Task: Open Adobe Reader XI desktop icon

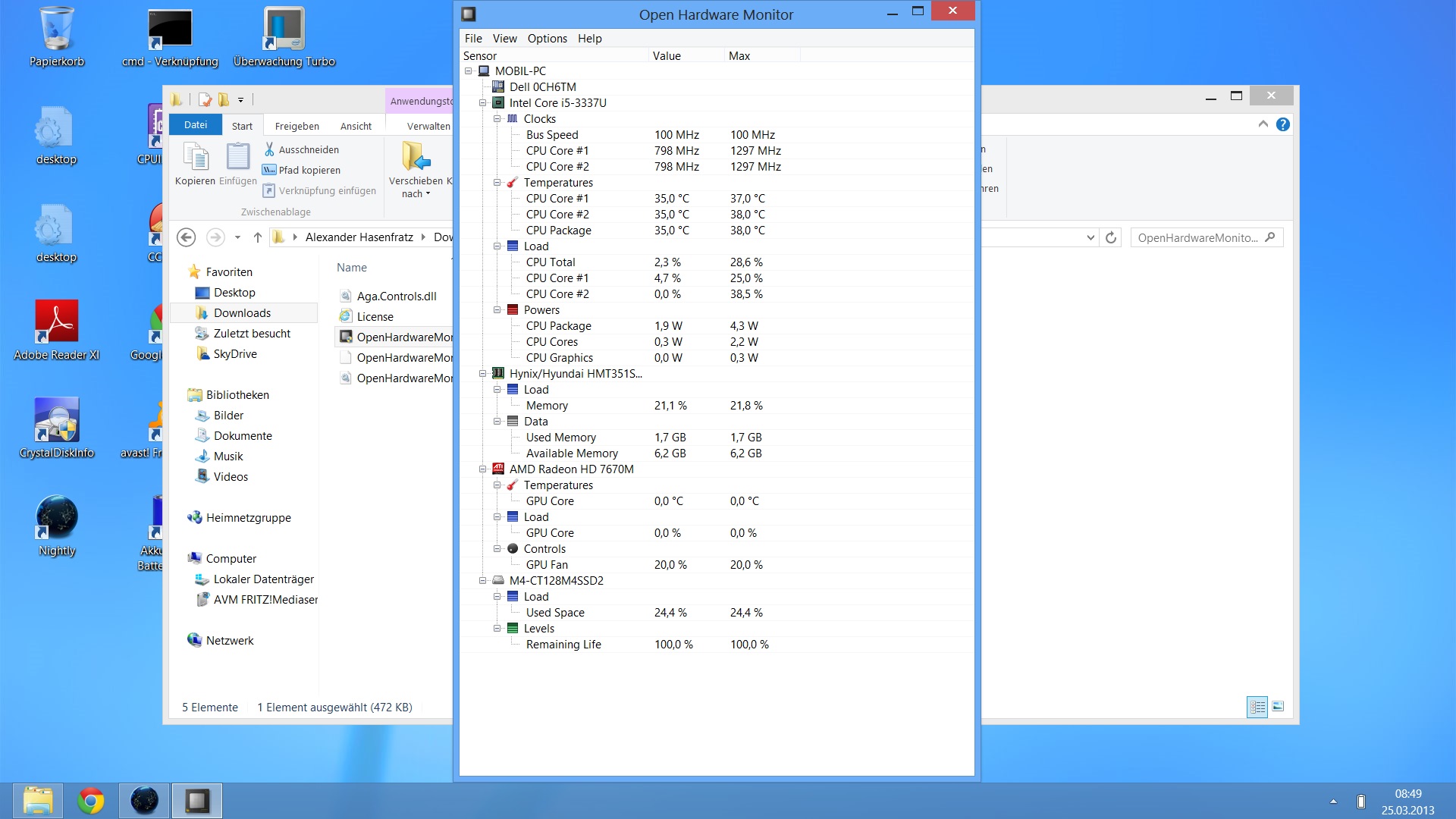Action: [57, 322]
